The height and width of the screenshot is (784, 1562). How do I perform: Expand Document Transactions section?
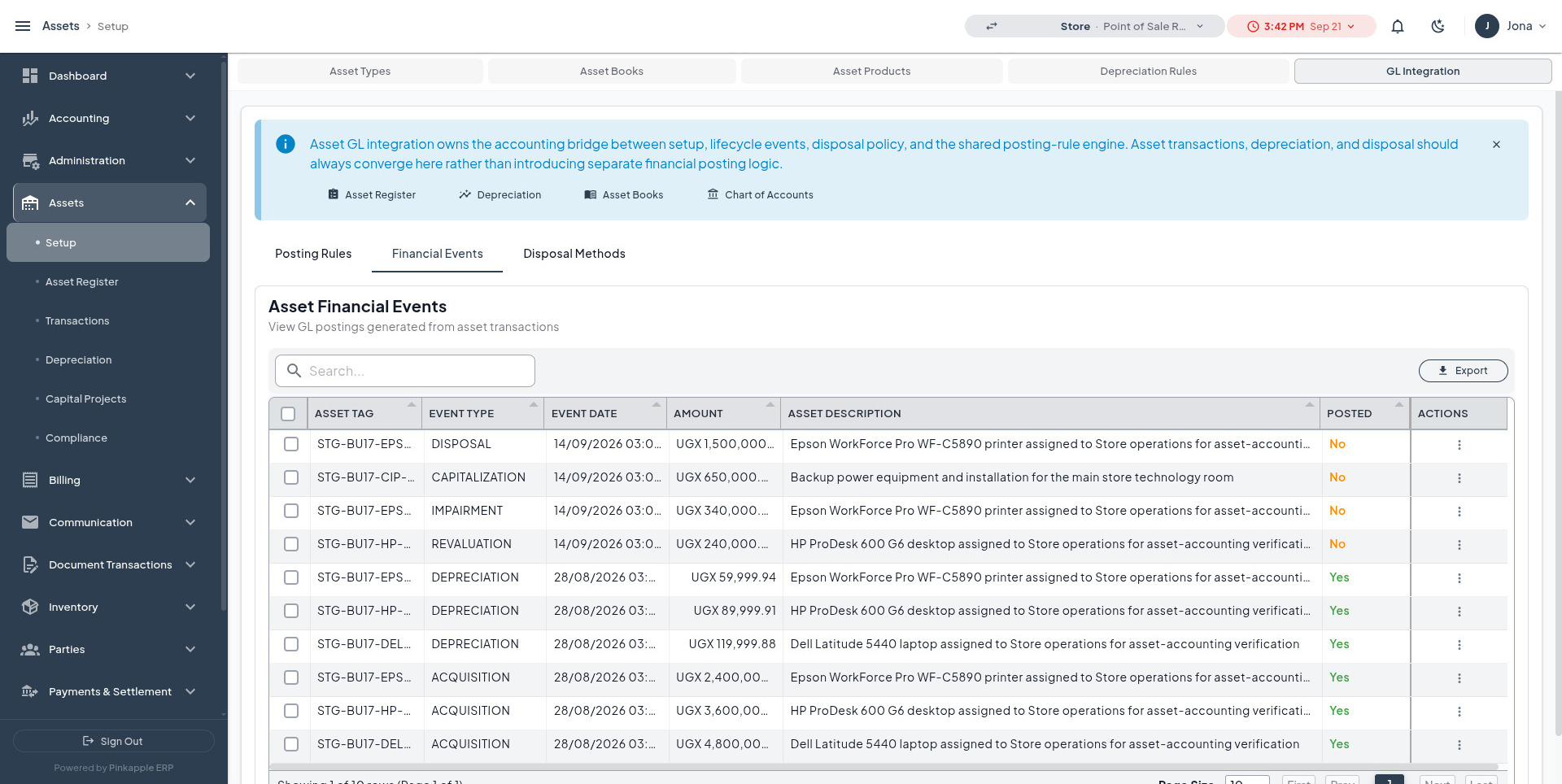click(x=110, y=564)
